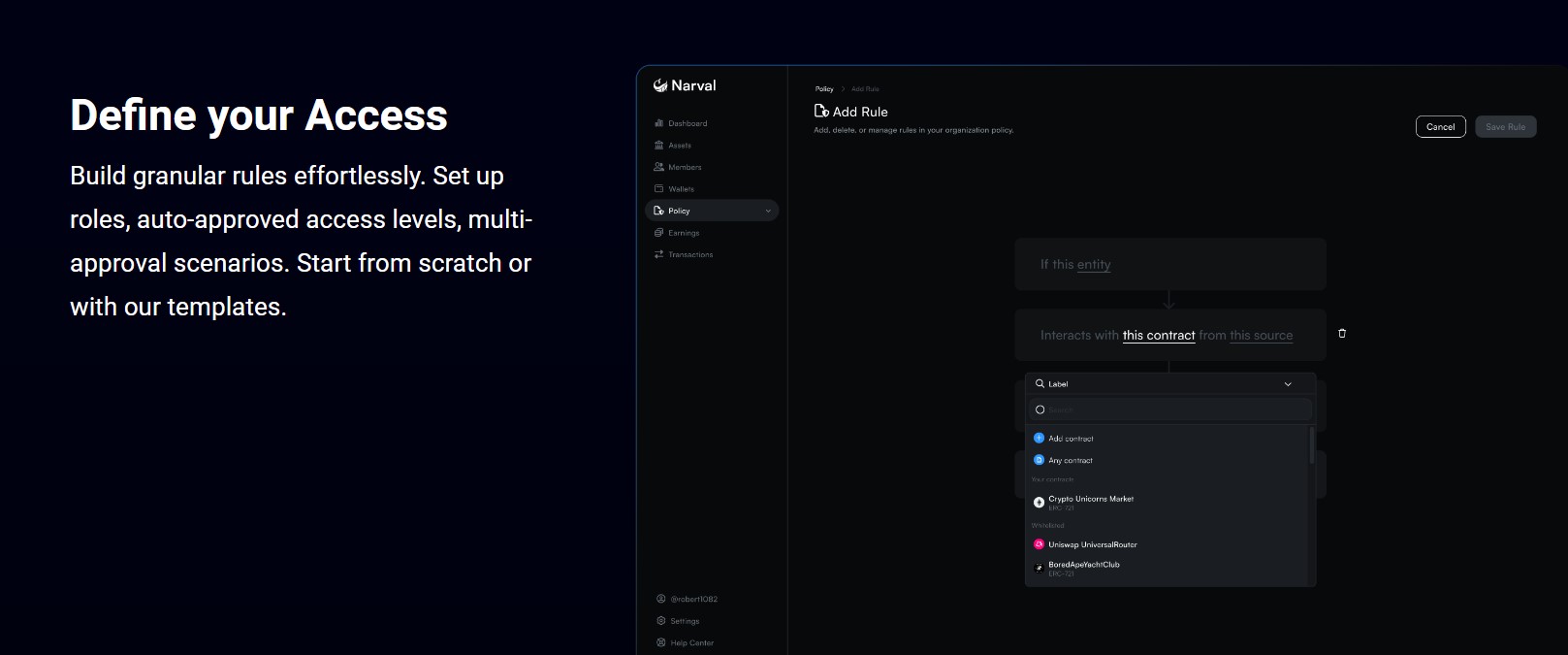Open the Label dropdown chevron
The image size is (1568, 655).
click(x=1288, y=384)
